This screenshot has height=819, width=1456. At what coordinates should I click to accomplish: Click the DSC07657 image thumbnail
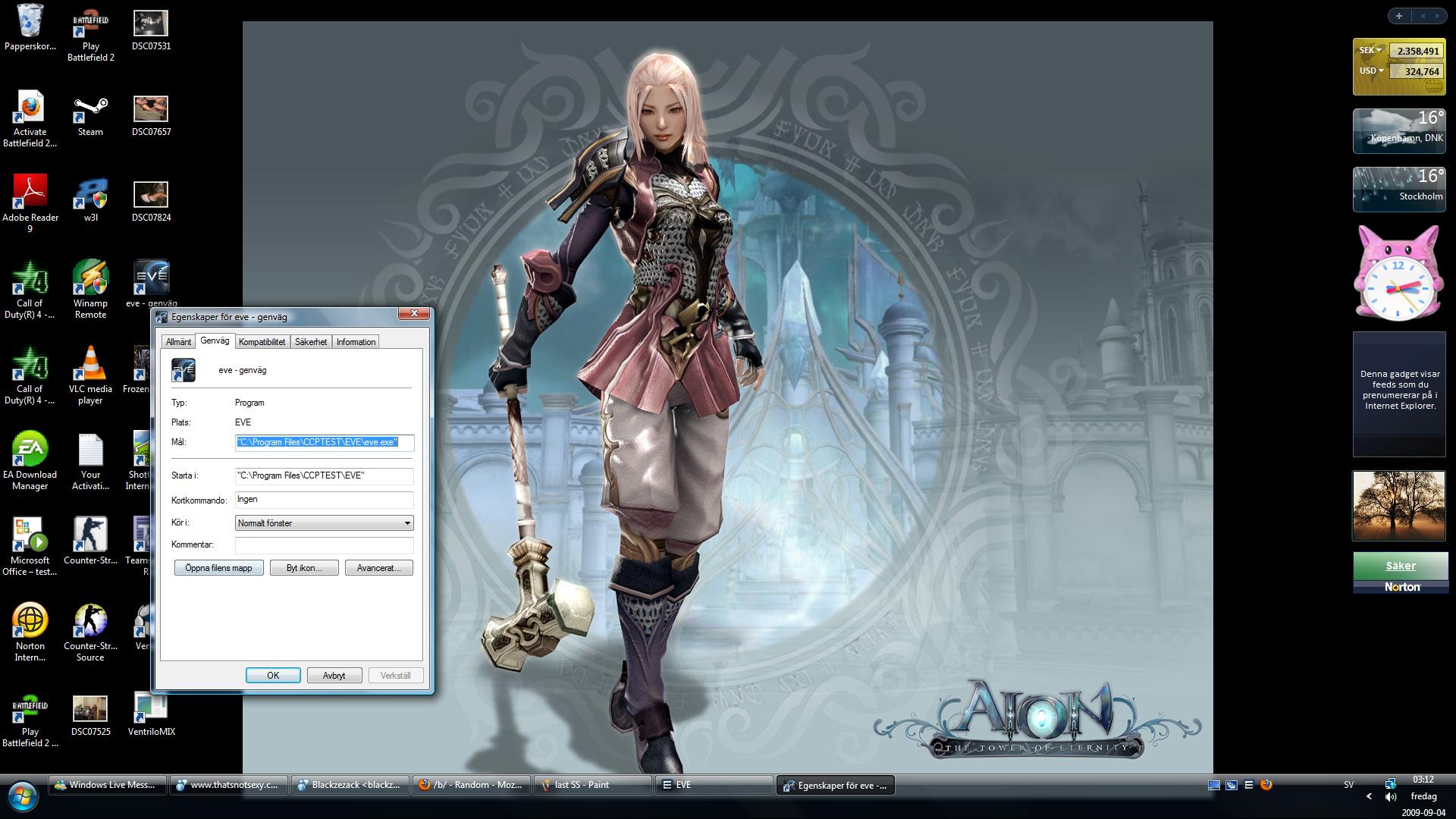click(x=151, y=108)
